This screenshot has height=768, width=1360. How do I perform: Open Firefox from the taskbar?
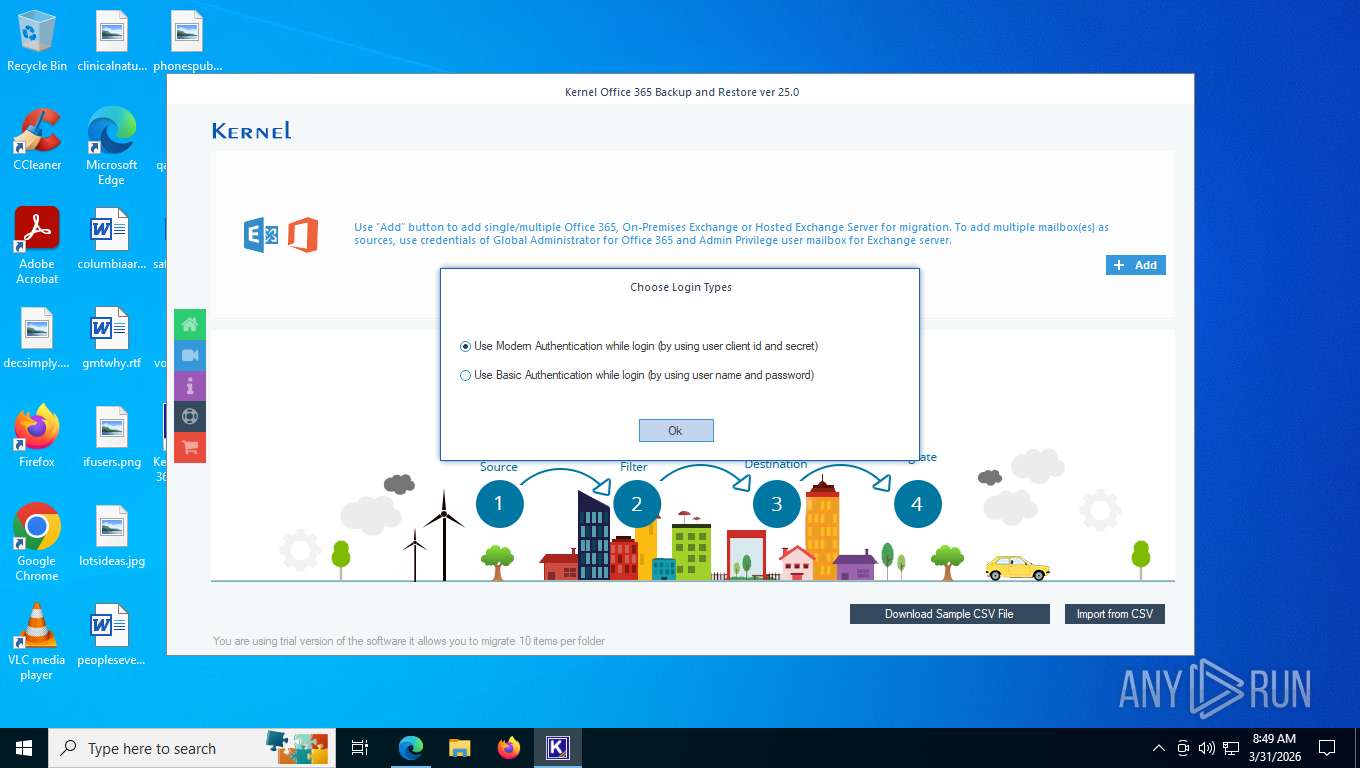tap(509, 748)
